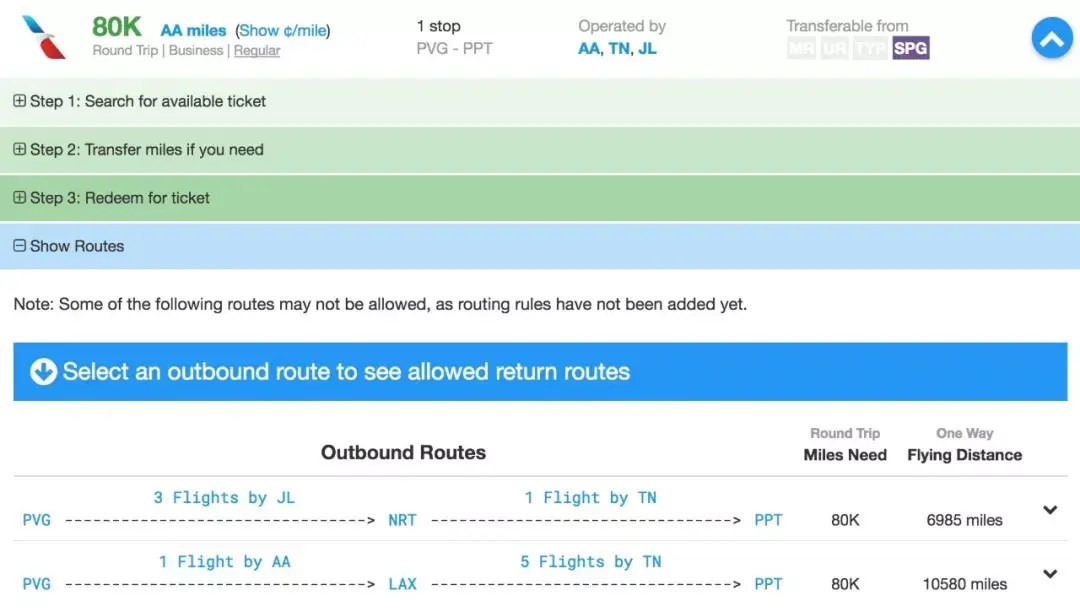The image size is (1080, 612).
Task: Click the UR transfer partner badge
Action: pos(834,48)
